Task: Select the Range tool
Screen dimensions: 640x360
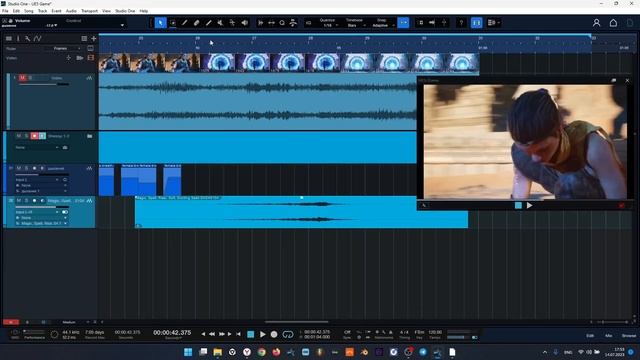Action: pos(173,23)
